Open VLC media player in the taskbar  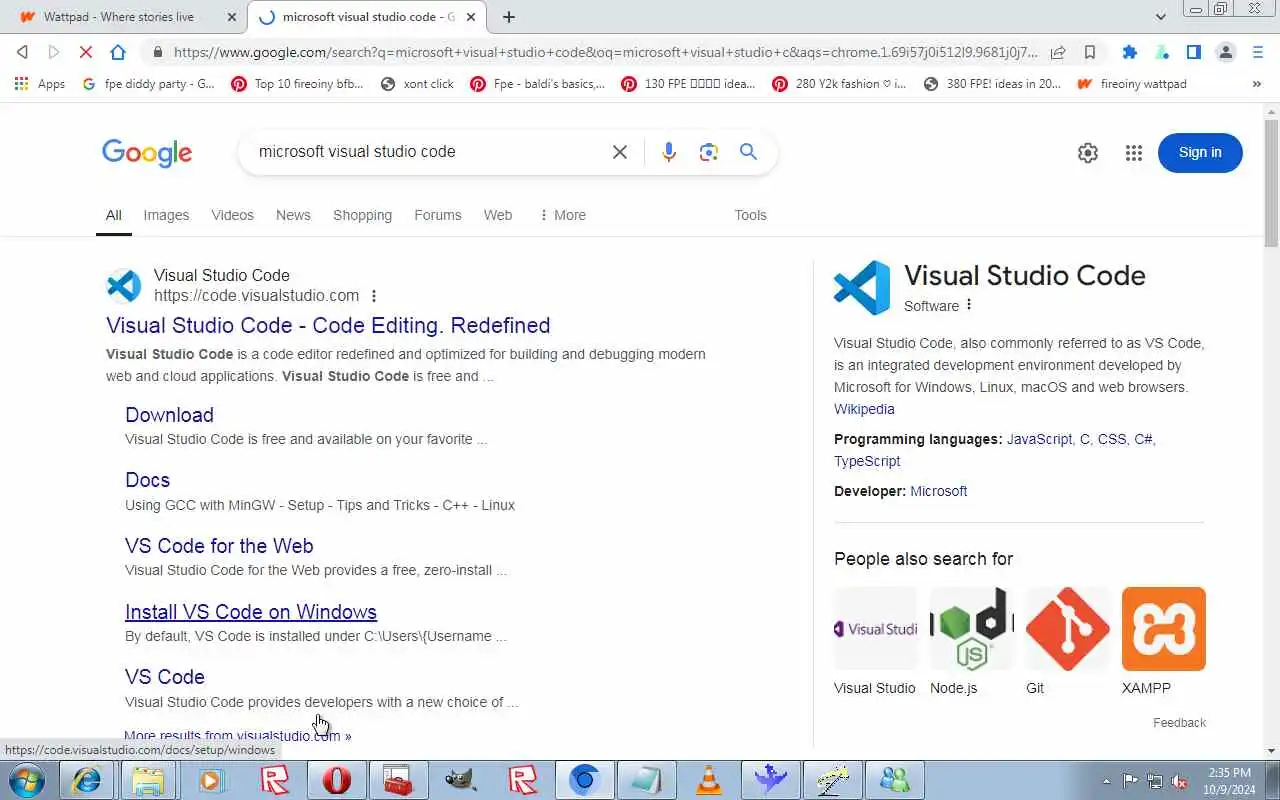tap(709, 780)
